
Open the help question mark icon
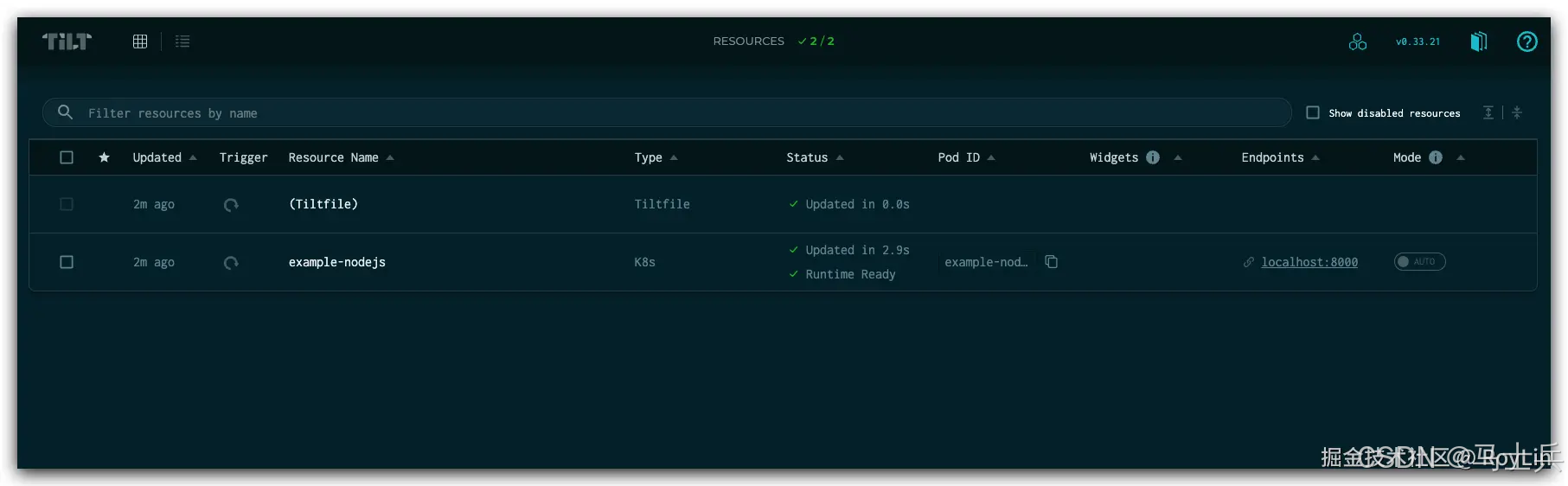[x=1527, y=41]
